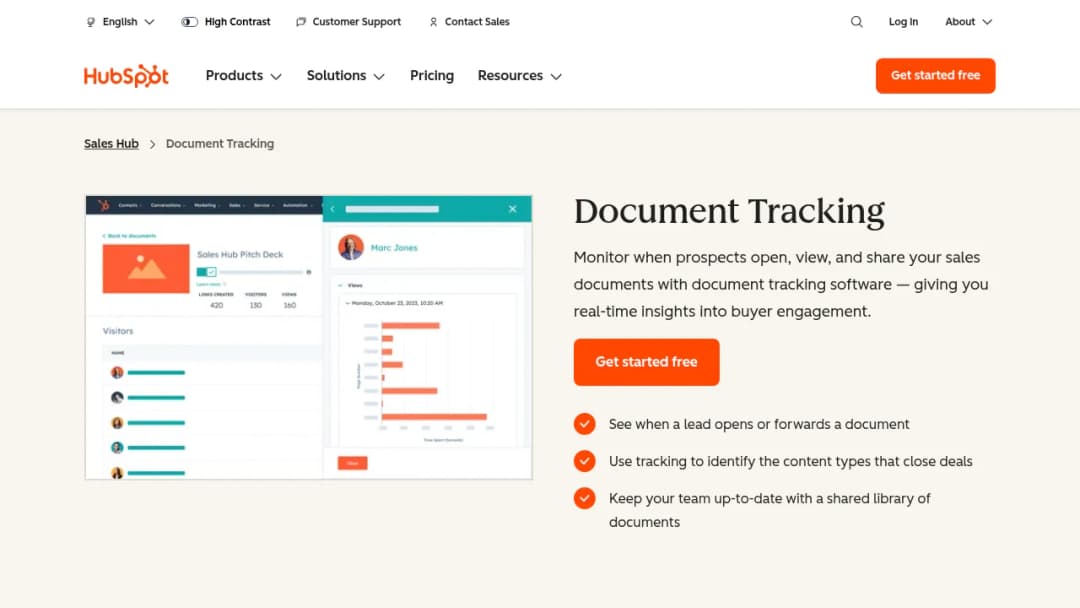Click the document tracking product screenshot
The width and height of the screenshot is (1080, 608).
(x=309, y=337)
